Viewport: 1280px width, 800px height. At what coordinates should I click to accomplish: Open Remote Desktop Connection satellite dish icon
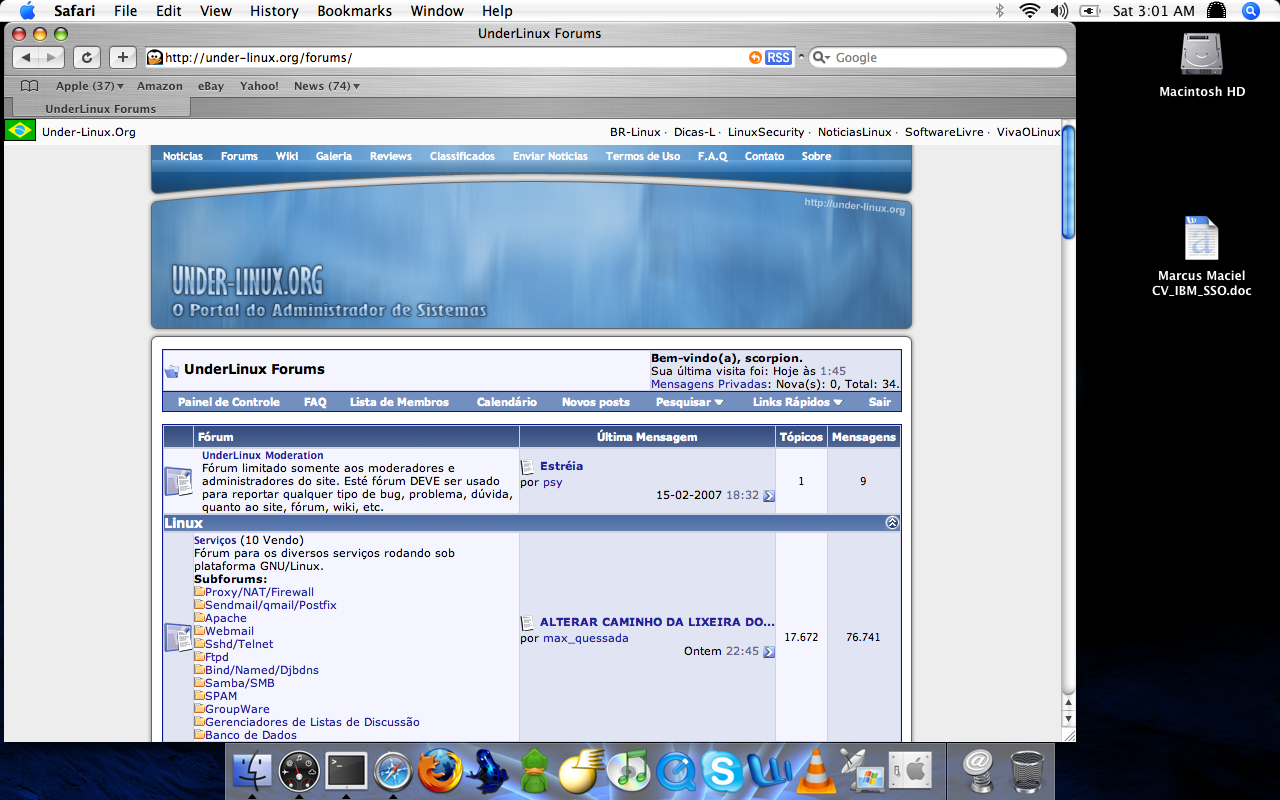862,771
